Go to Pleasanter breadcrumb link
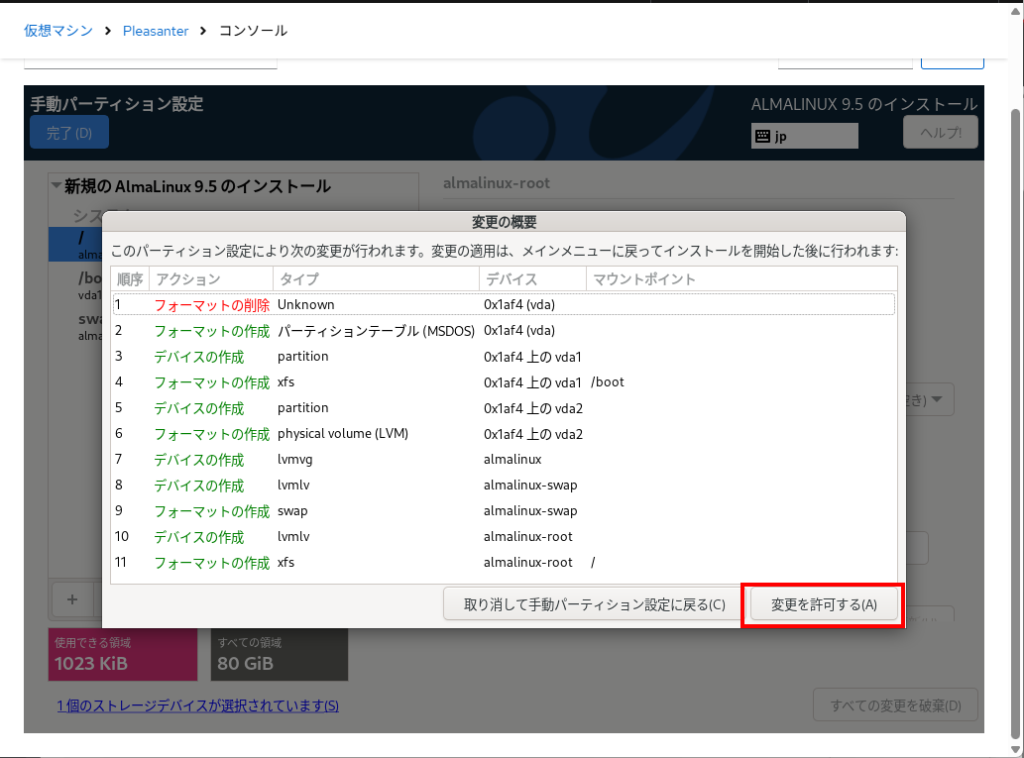The image size is (1024, 758). (155, 31)
